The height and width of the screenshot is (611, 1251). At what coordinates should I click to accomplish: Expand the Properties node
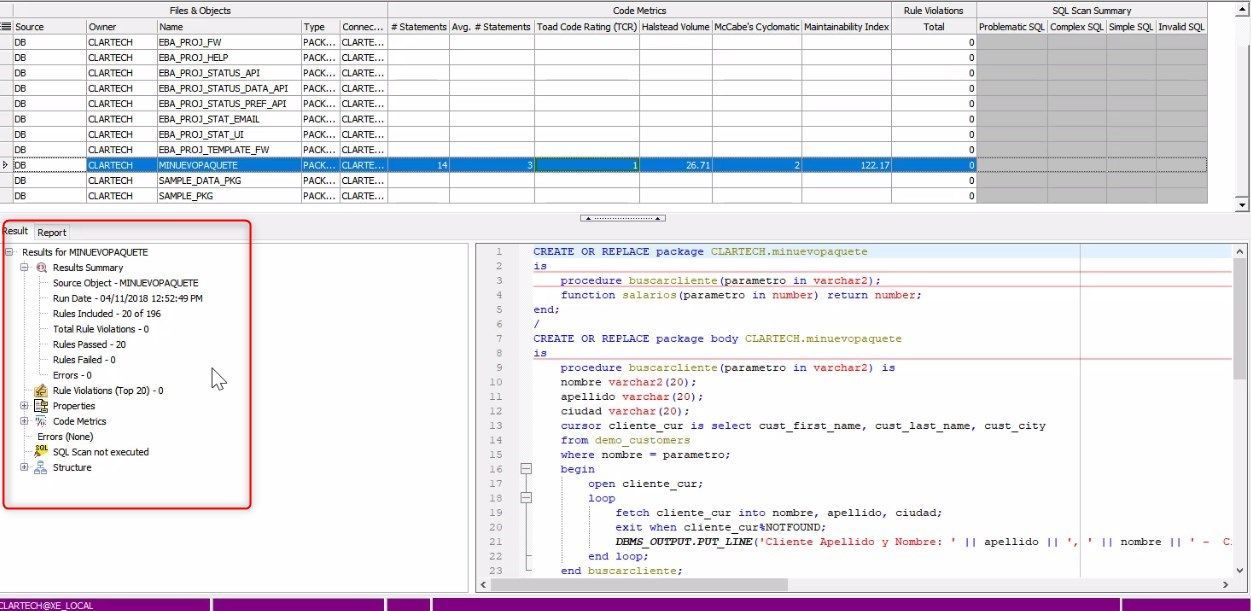coord(25,406)
